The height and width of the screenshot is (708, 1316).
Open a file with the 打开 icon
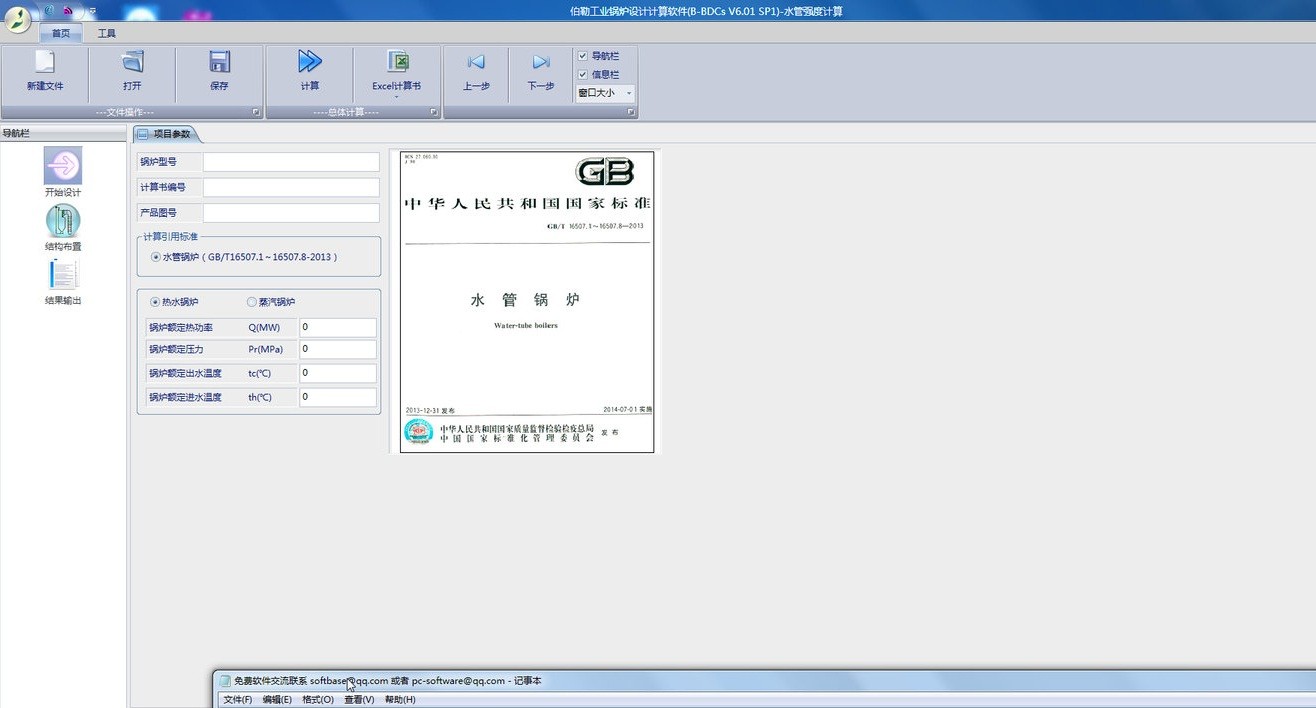pyautogui.click(x=131, y=72)
